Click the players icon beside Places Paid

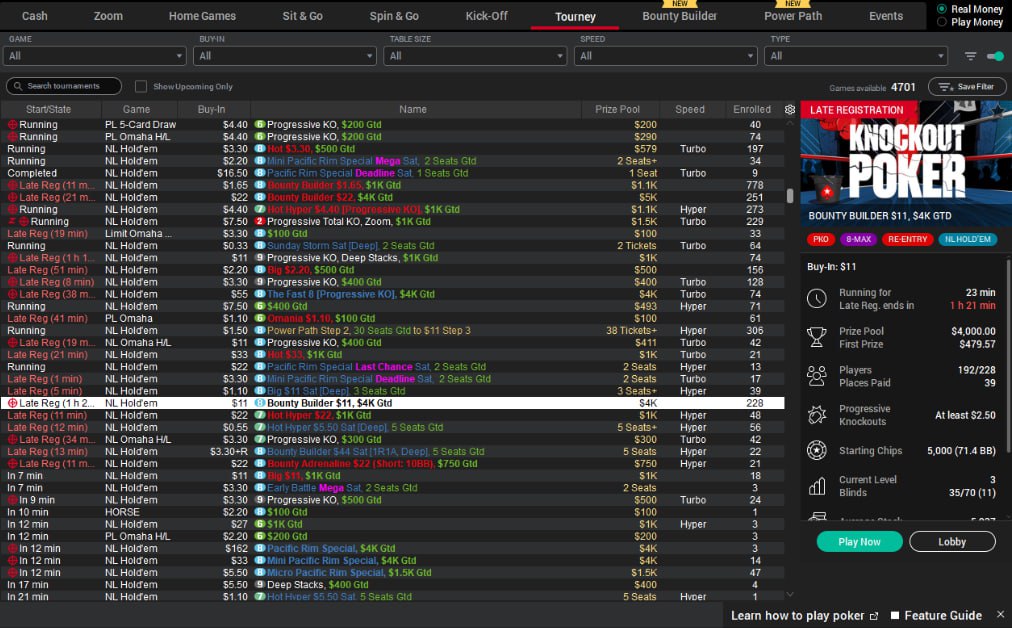click(816, 376)
